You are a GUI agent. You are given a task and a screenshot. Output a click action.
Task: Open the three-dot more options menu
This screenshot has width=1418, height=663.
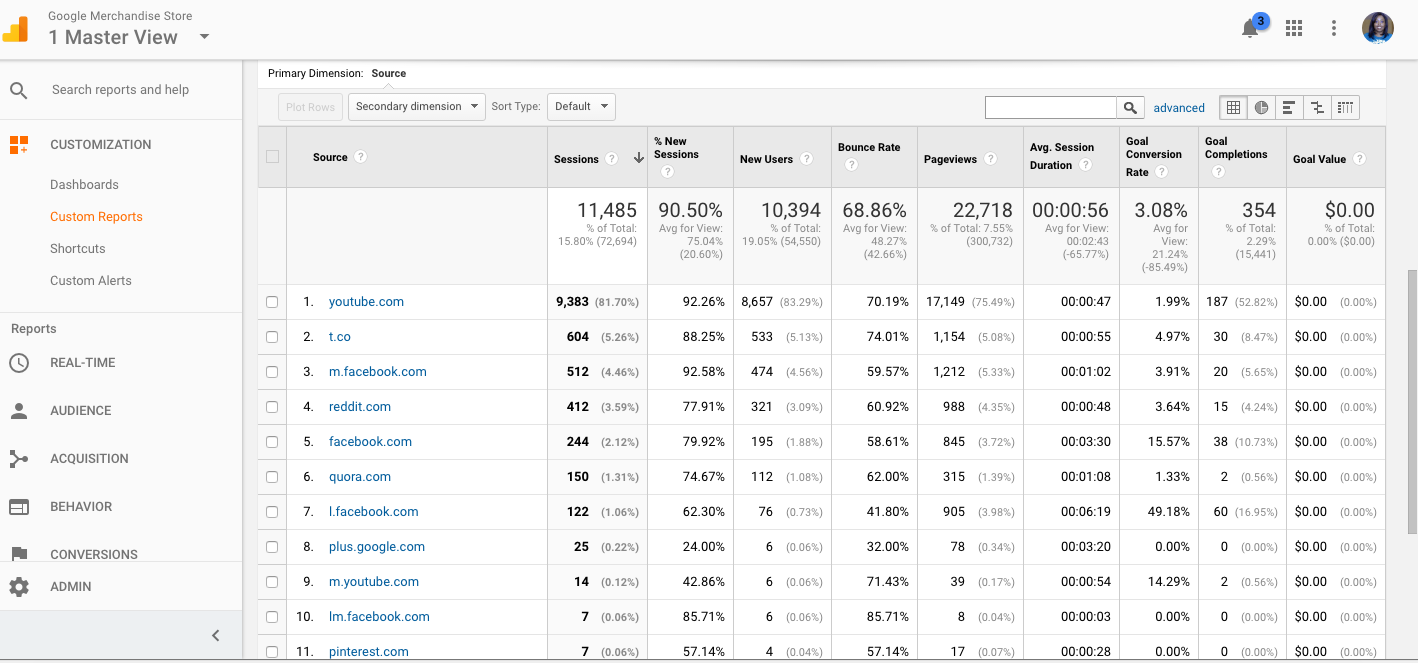[1334, 28]
